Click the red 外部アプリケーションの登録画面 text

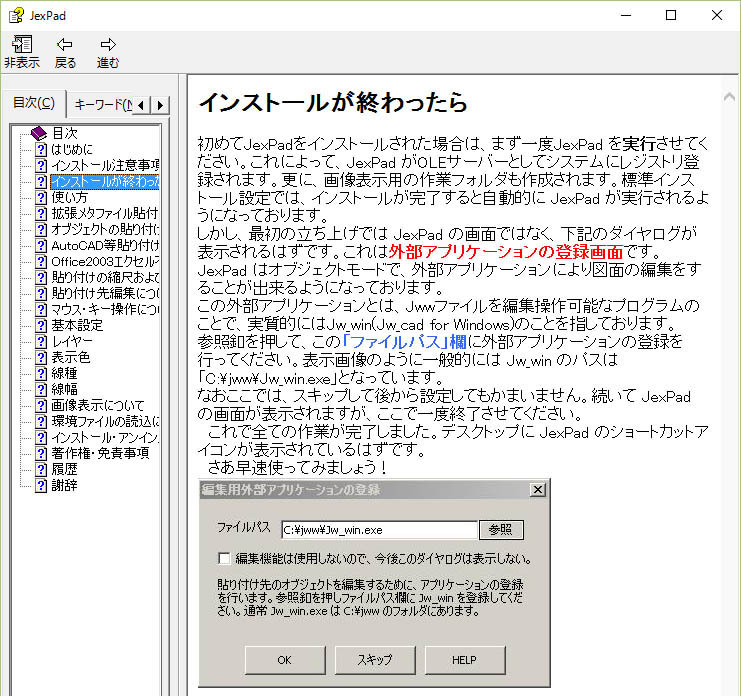click(x=506, y=252)
